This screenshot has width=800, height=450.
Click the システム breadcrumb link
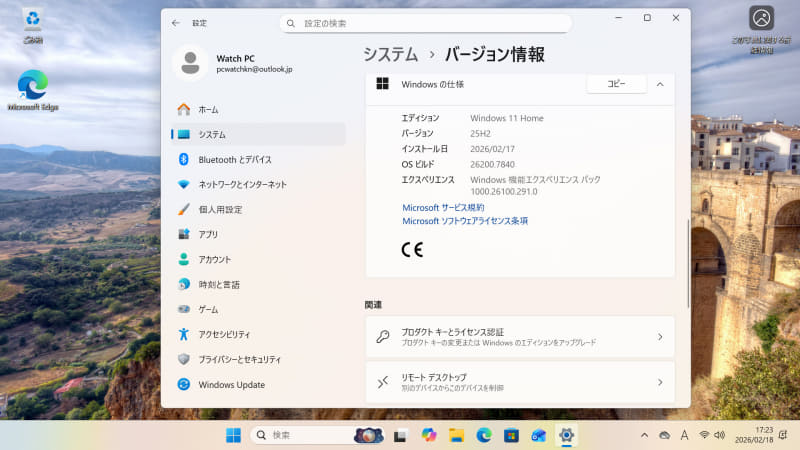point(390,54)
